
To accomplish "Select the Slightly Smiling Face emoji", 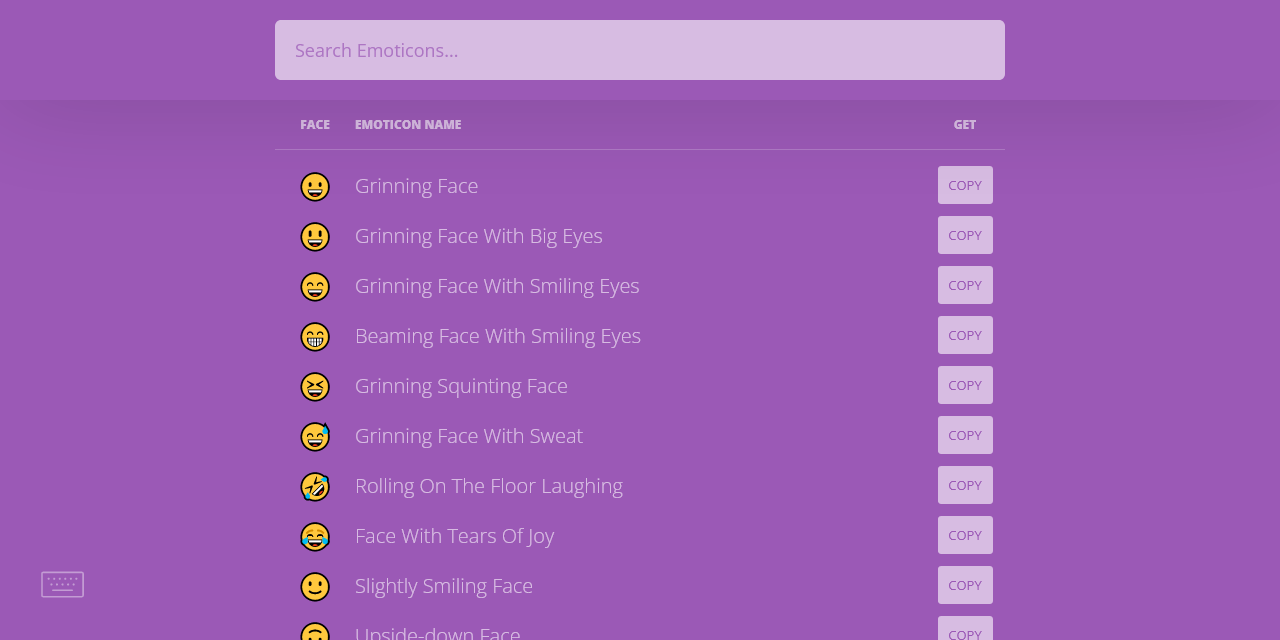I will pos(315,586).
